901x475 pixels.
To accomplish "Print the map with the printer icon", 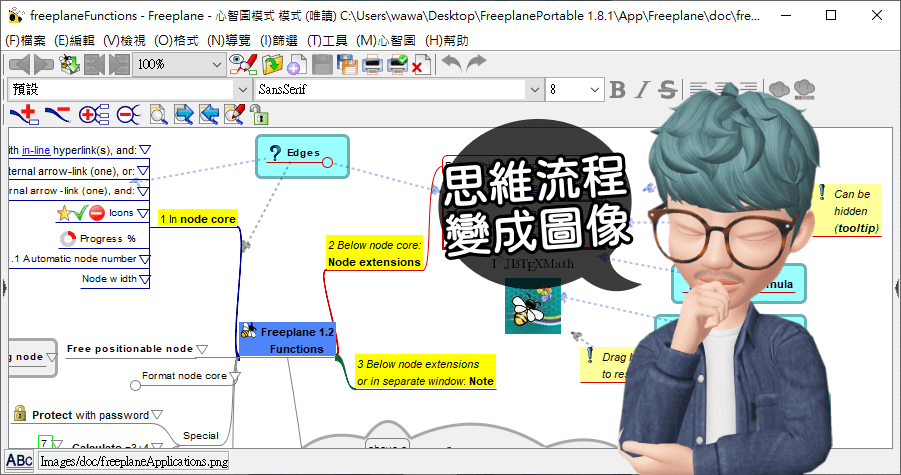I will tap(372, 64).
